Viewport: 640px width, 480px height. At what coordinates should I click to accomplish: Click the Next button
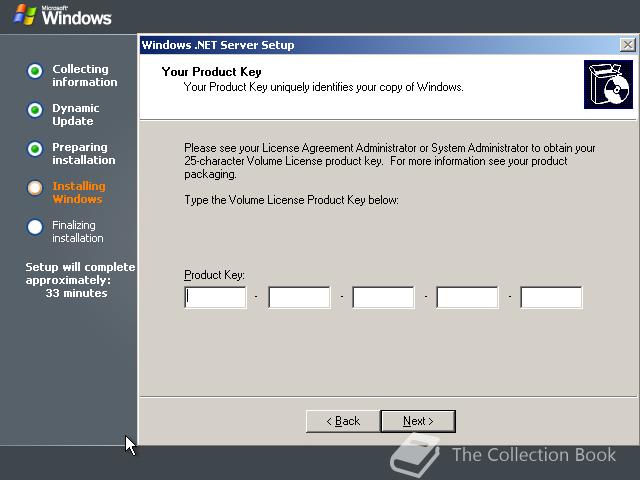pos(418,421)
